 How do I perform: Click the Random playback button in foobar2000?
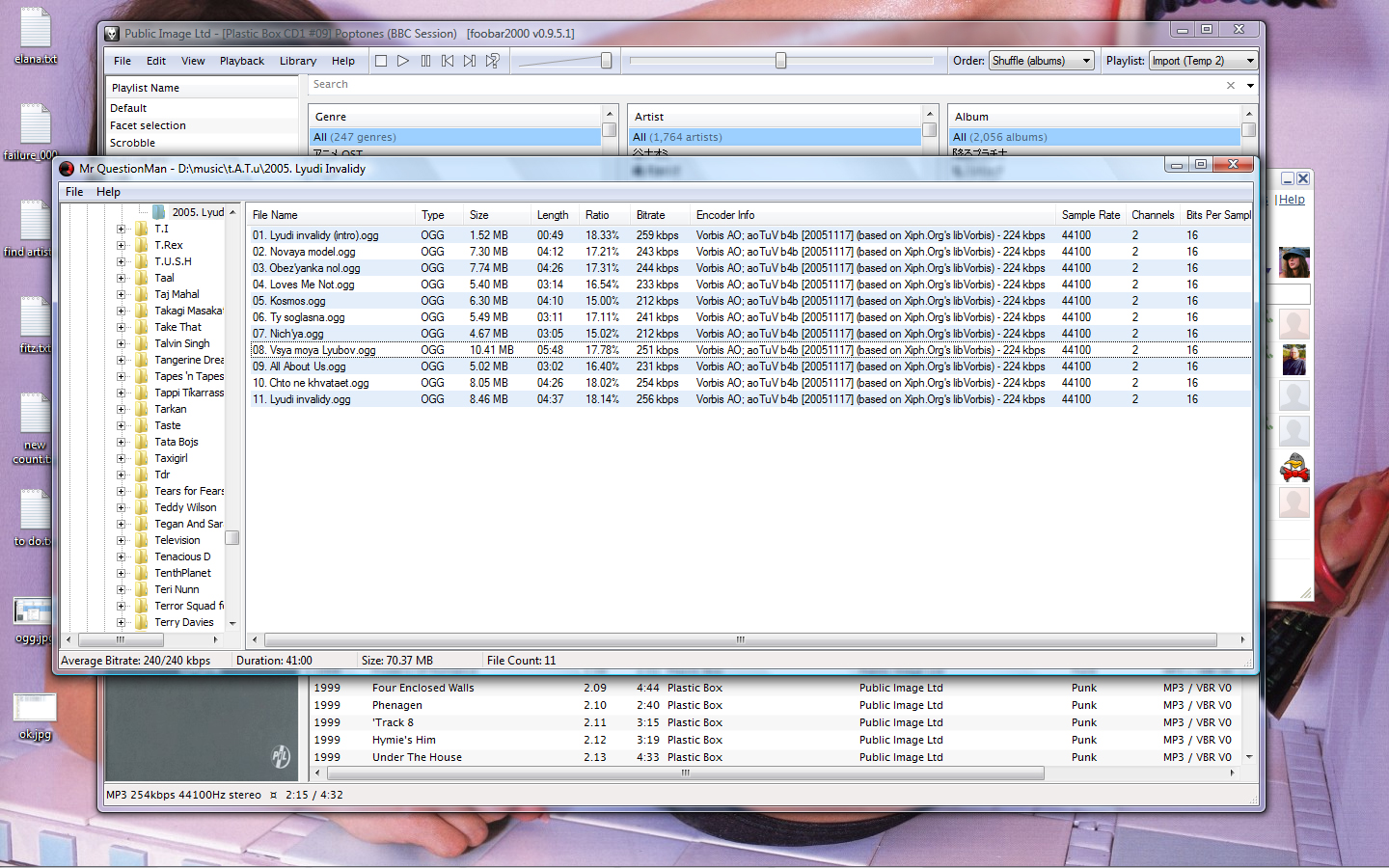click(492, 61)
